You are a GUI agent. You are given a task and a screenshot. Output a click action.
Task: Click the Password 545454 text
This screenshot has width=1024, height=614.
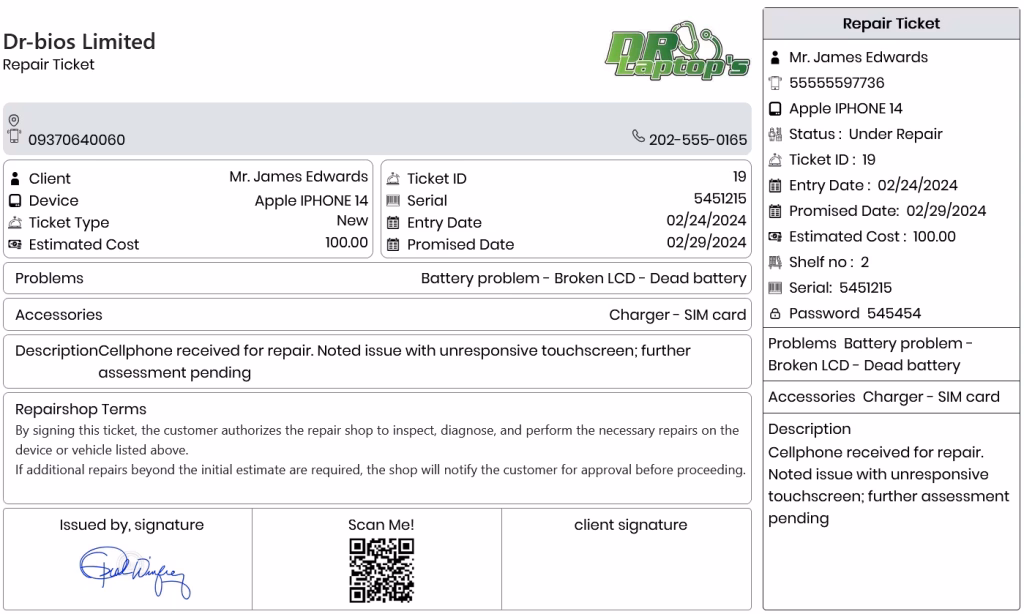[855, 314]
